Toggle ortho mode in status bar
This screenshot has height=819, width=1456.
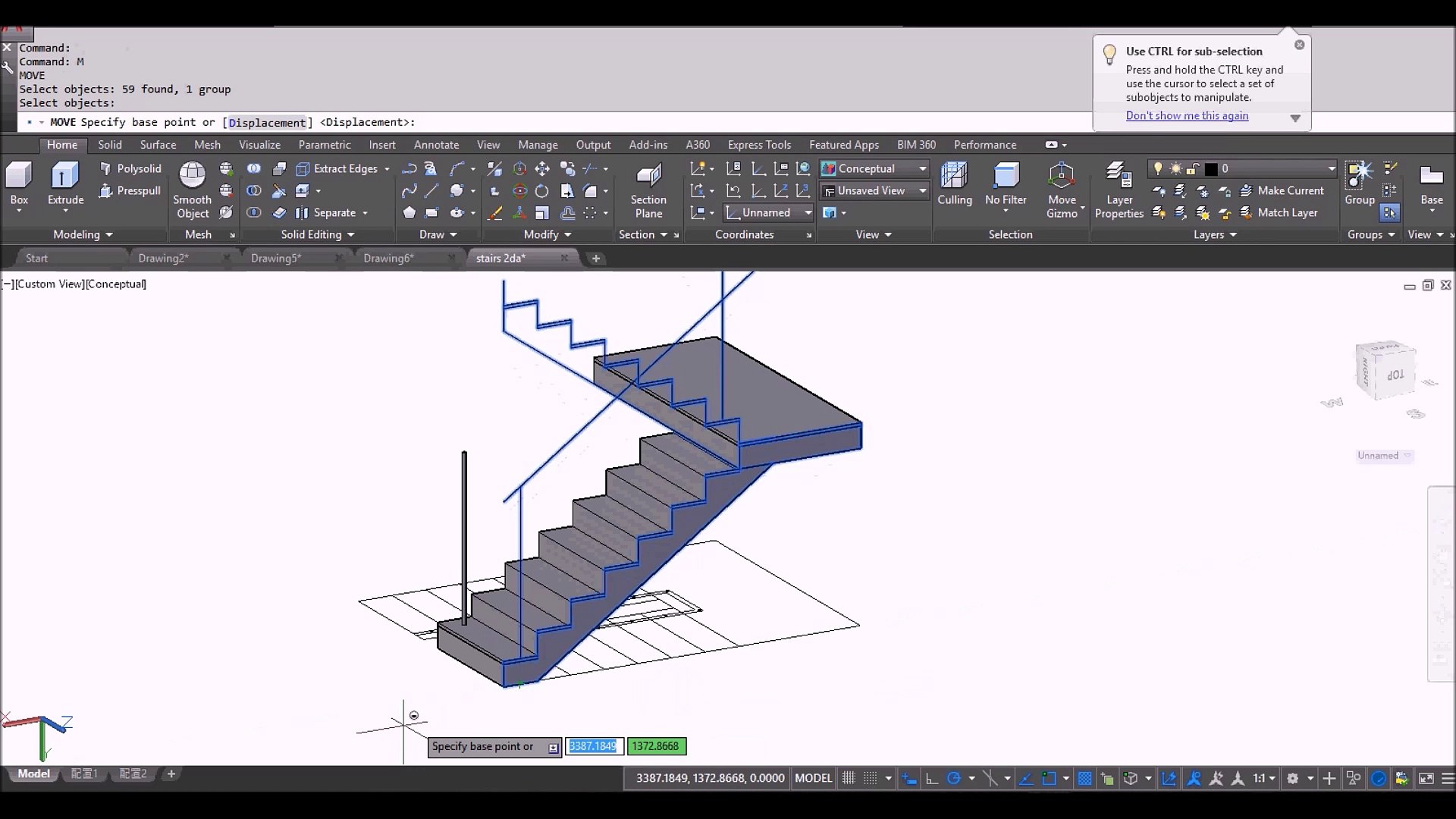pos(932,778)
